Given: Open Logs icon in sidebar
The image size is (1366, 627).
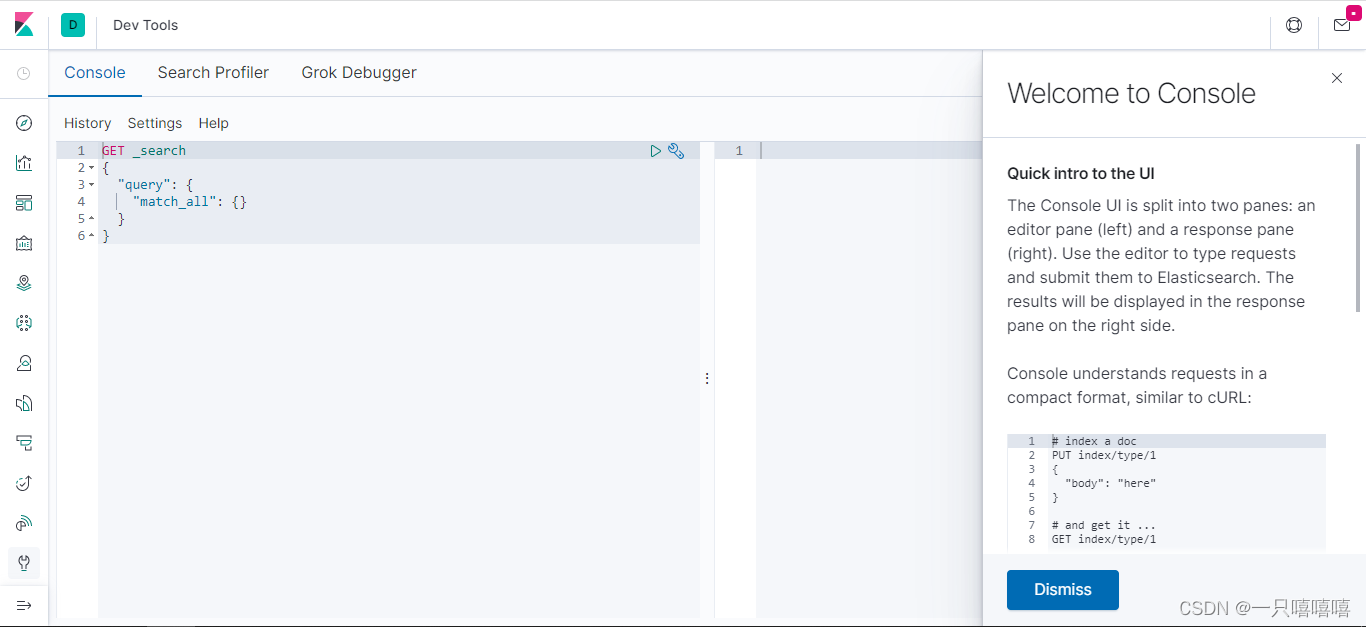Looking at the screenshot, I should coord(24,403).
